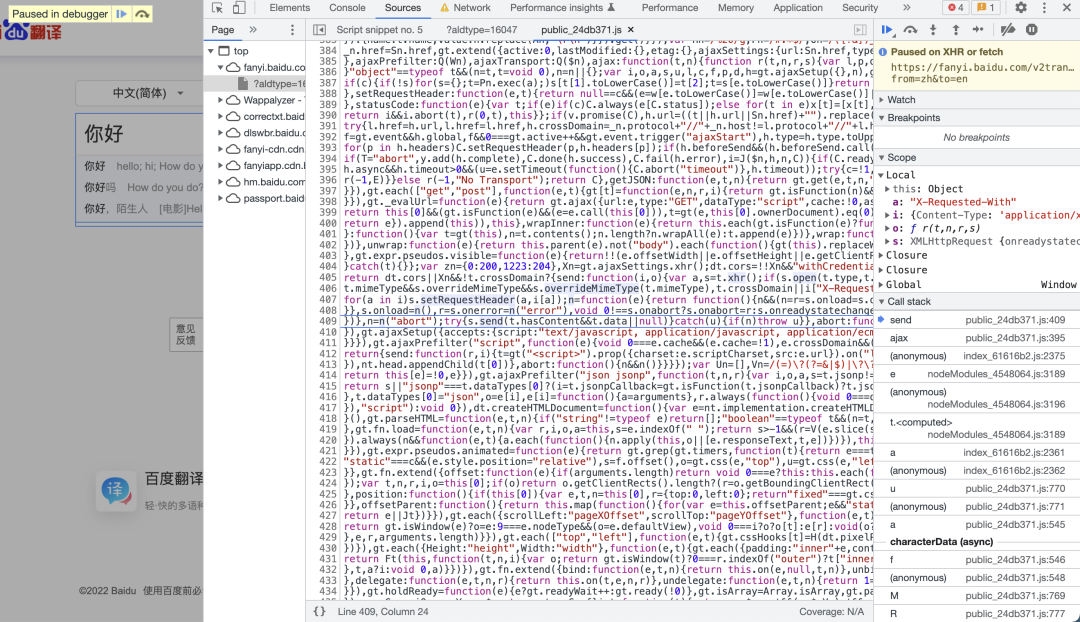This screenshot has height=622, width=1080.
Task: Open Performance insights tab
Action: [562, 8]
